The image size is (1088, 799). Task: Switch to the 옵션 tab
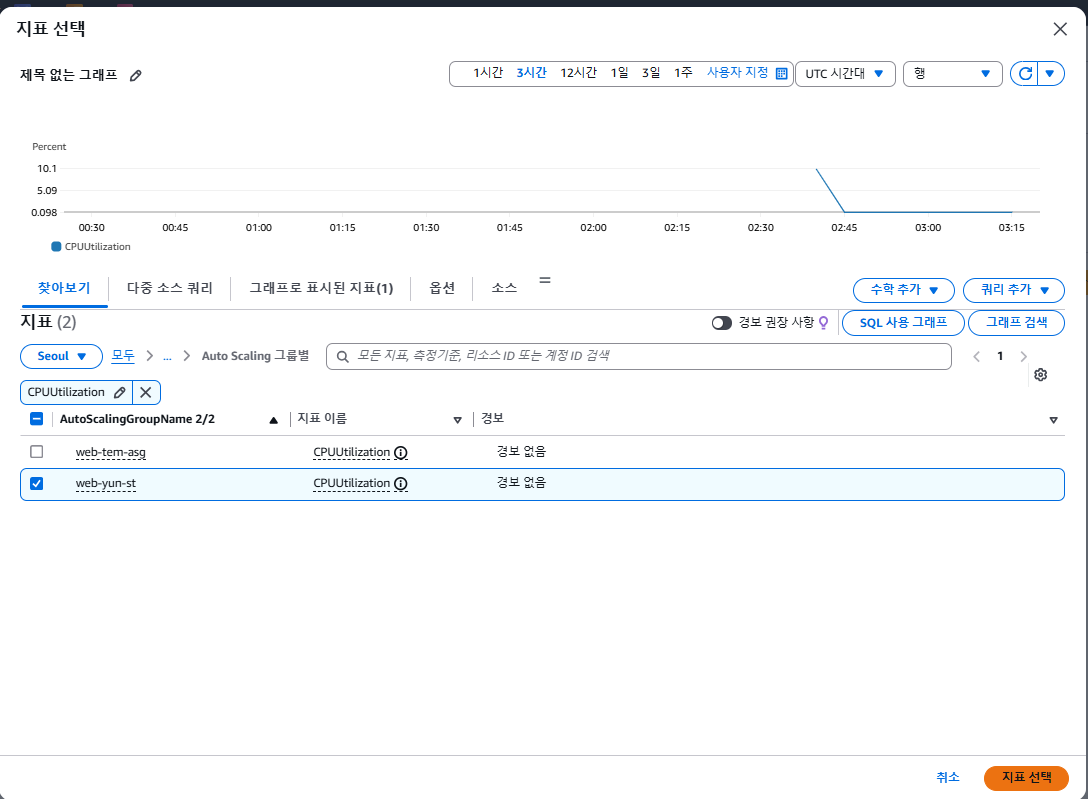click(442, 288)
